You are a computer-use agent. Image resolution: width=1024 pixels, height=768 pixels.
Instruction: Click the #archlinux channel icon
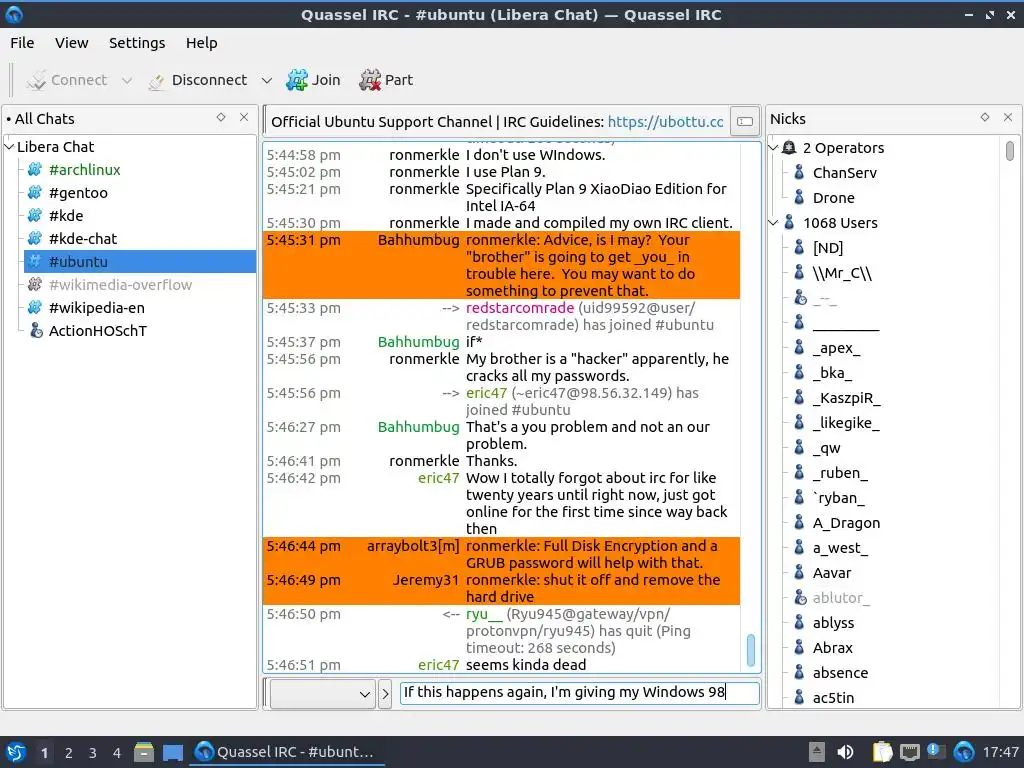[x=35, y=170]
